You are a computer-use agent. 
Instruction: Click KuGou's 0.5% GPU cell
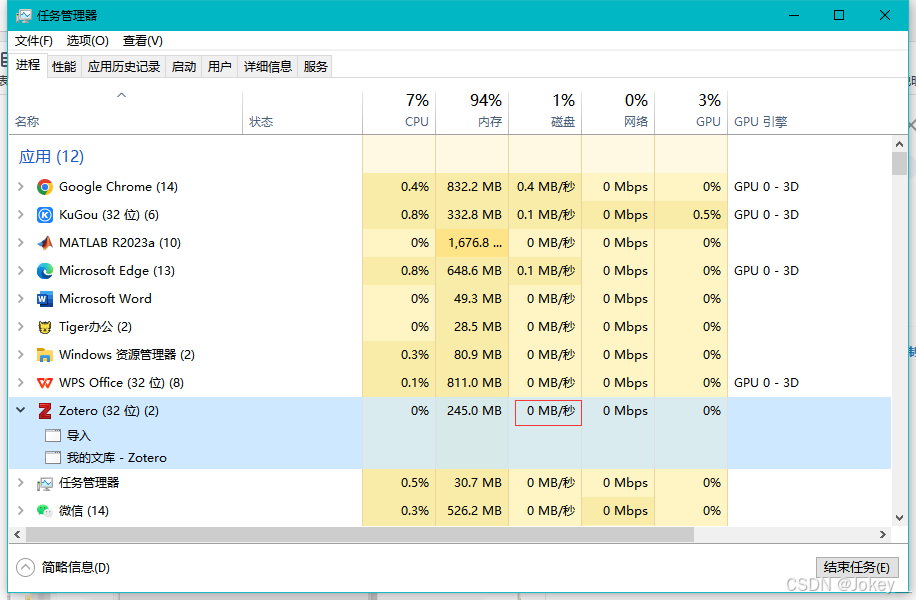[691, 215]
